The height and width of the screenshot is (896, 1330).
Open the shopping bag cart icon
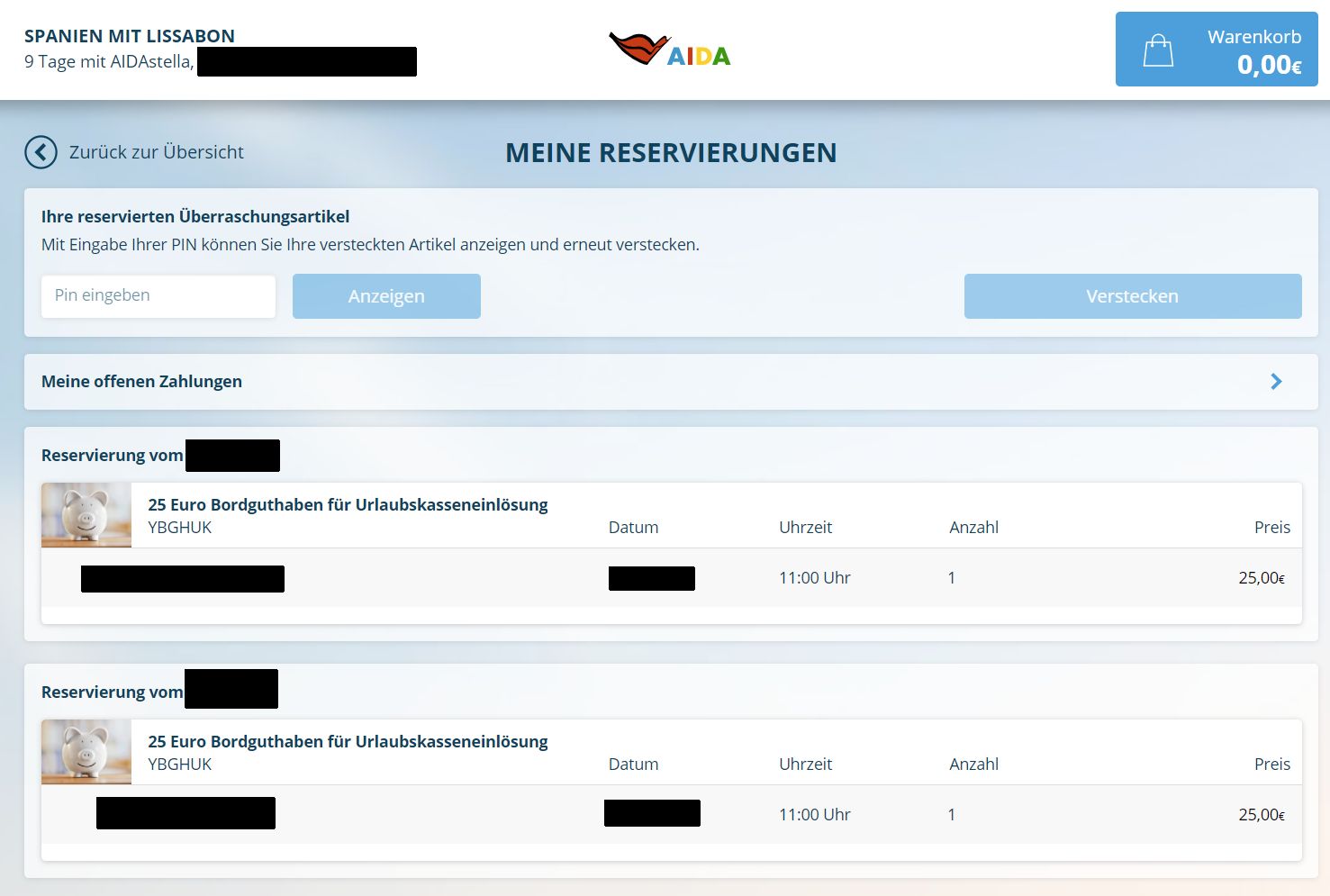click(1158, 50)
